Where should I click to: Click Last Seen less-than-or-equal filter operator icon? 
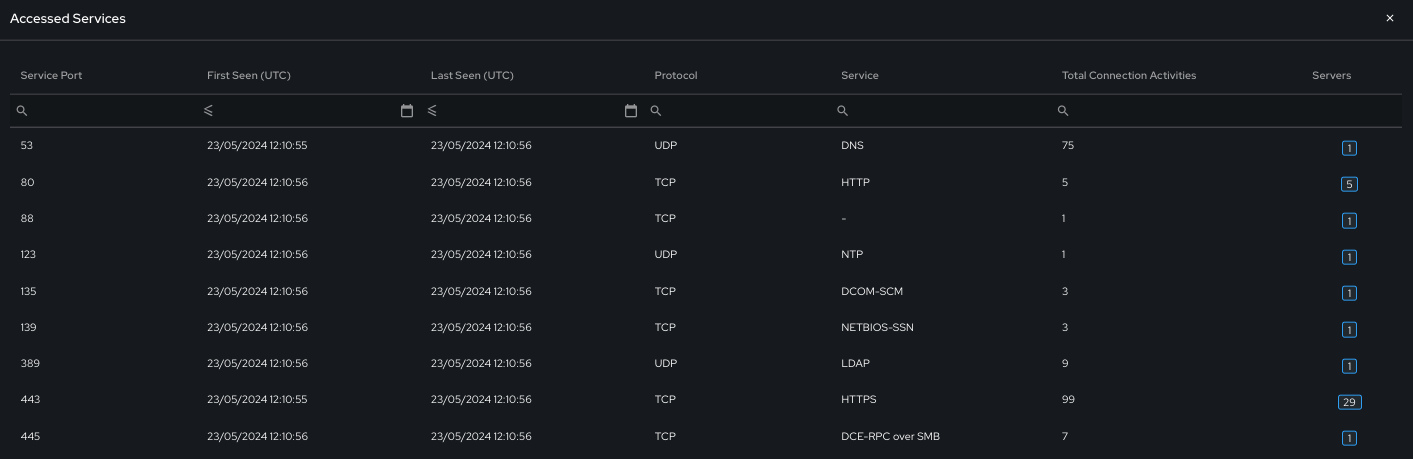[432, 111]
